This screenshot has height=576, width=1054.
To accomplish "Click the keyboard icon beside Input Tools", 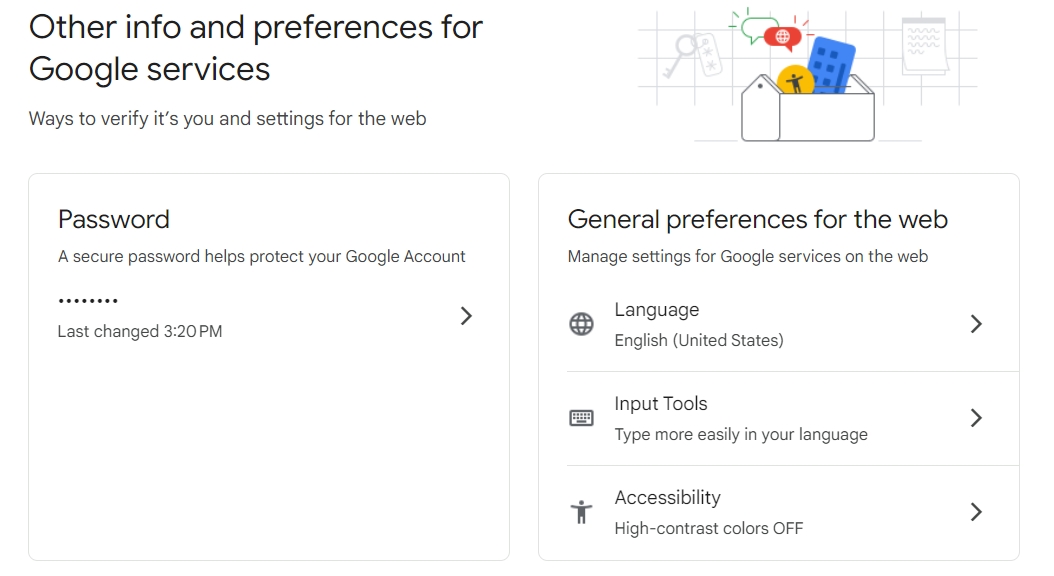I will point(581,418).
